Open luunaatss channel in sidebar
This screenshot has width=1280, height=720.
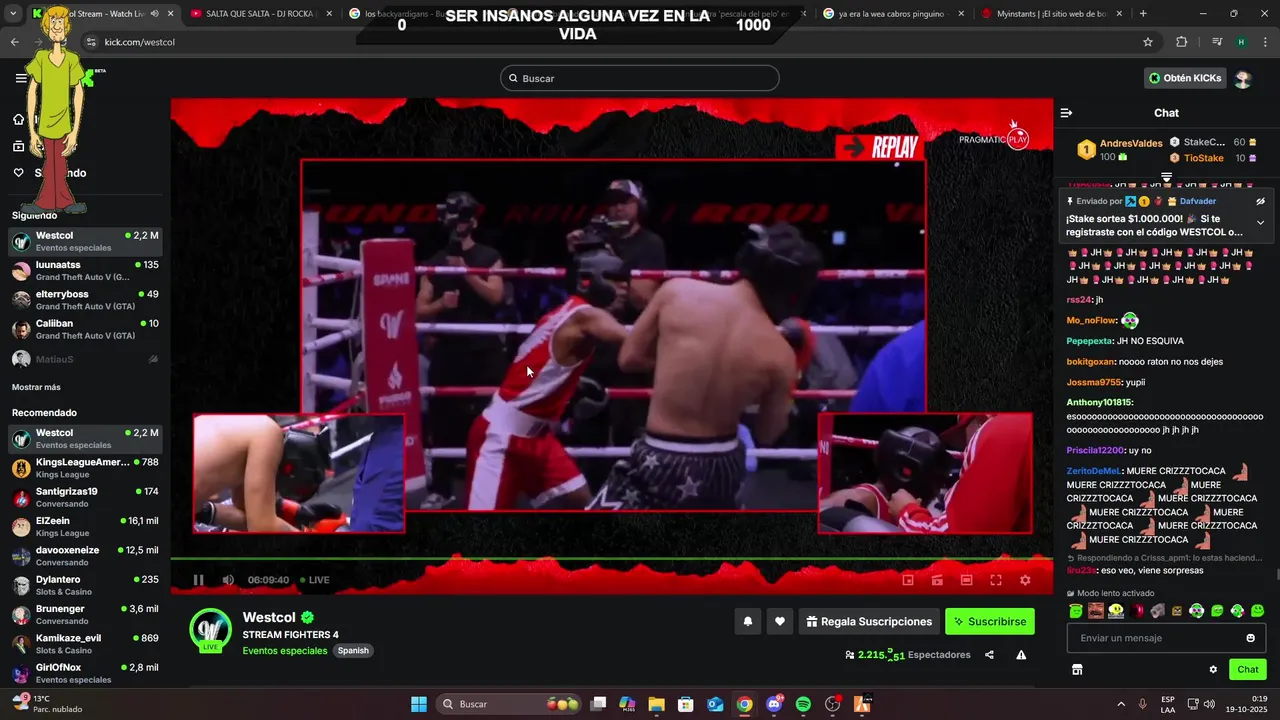(85, 271)
